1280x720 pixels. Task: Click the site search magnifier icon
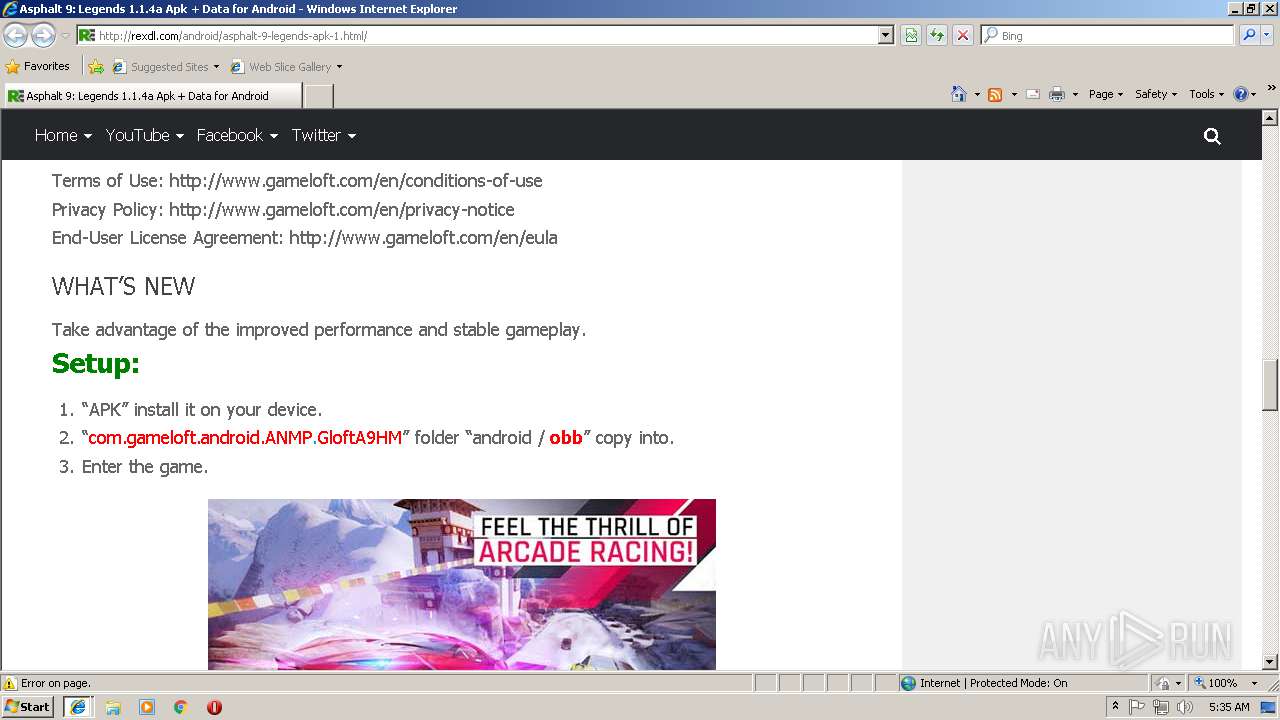point(1212,136)
